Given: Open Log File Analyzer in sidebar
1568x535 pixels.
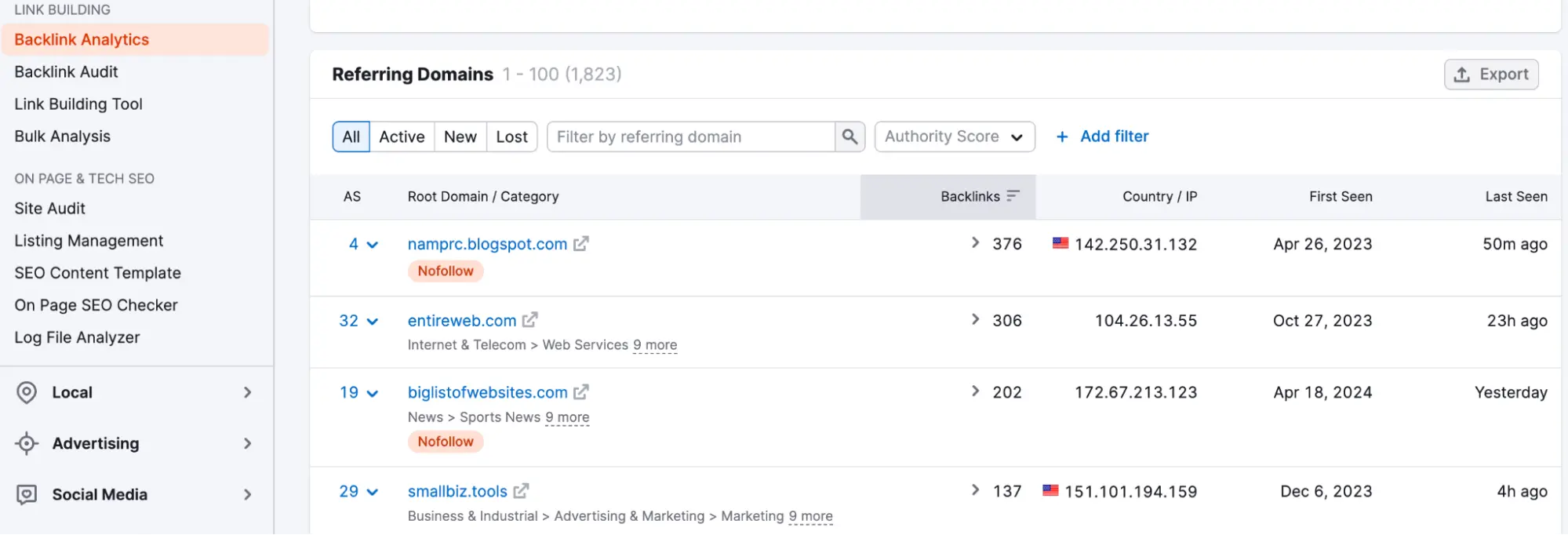Looking at the screenshot, I should click(x=77, y=337).
